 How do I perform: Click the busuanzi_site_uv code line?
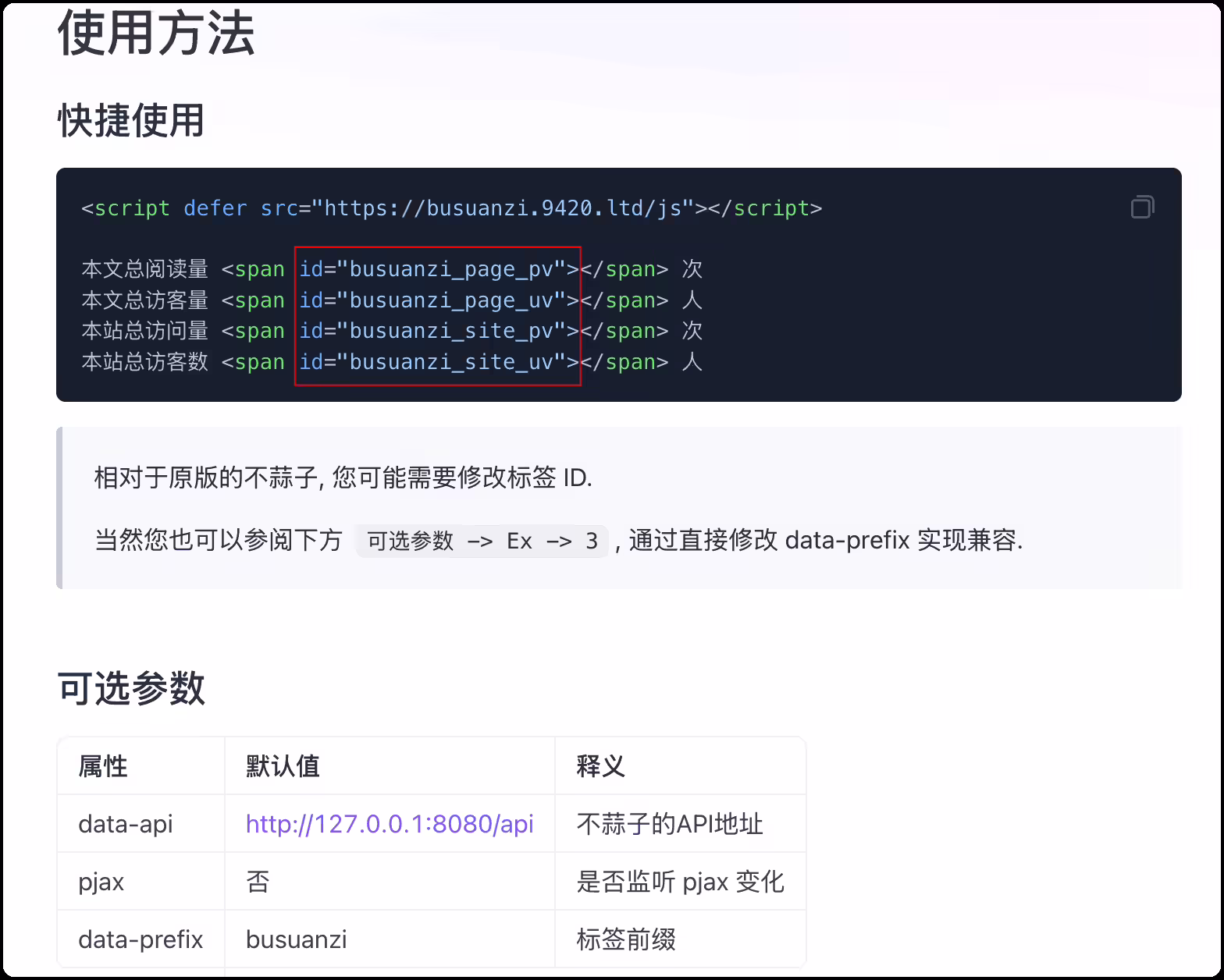tap(392, 362)
